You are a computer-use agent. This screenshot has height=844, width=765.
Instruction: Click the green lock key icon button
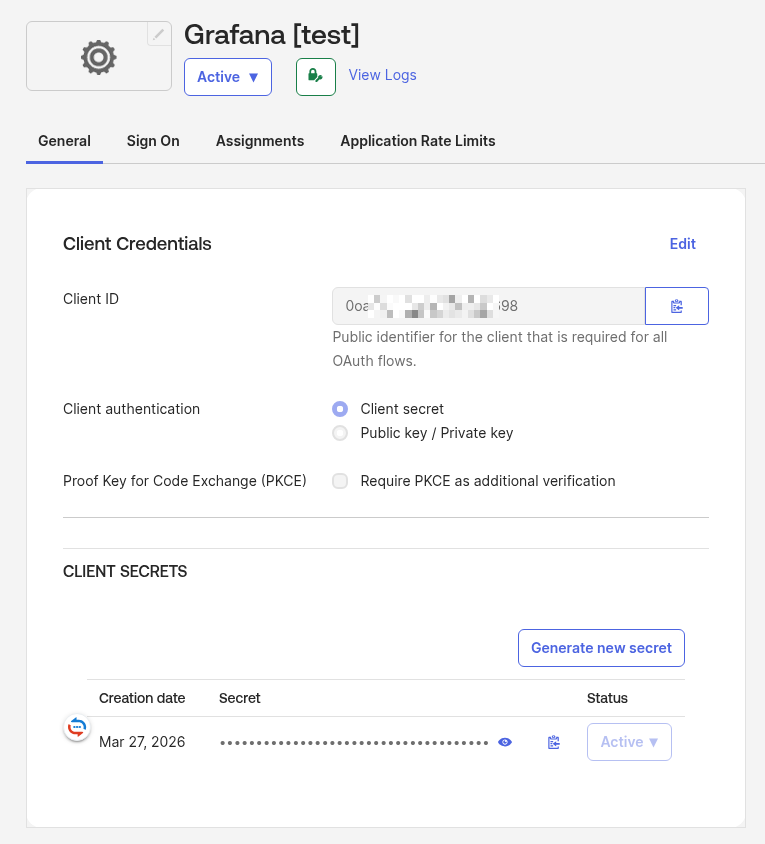315,77
